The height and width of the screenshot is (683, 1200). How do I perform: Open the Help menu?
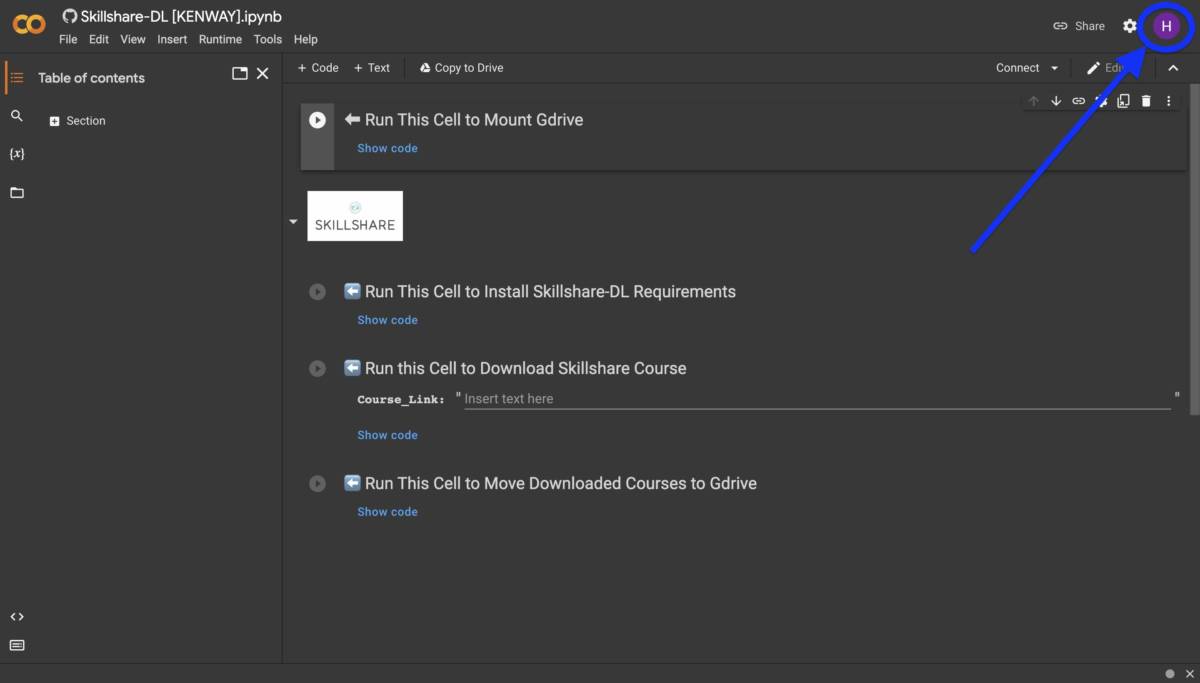click(x=306, y=40)
